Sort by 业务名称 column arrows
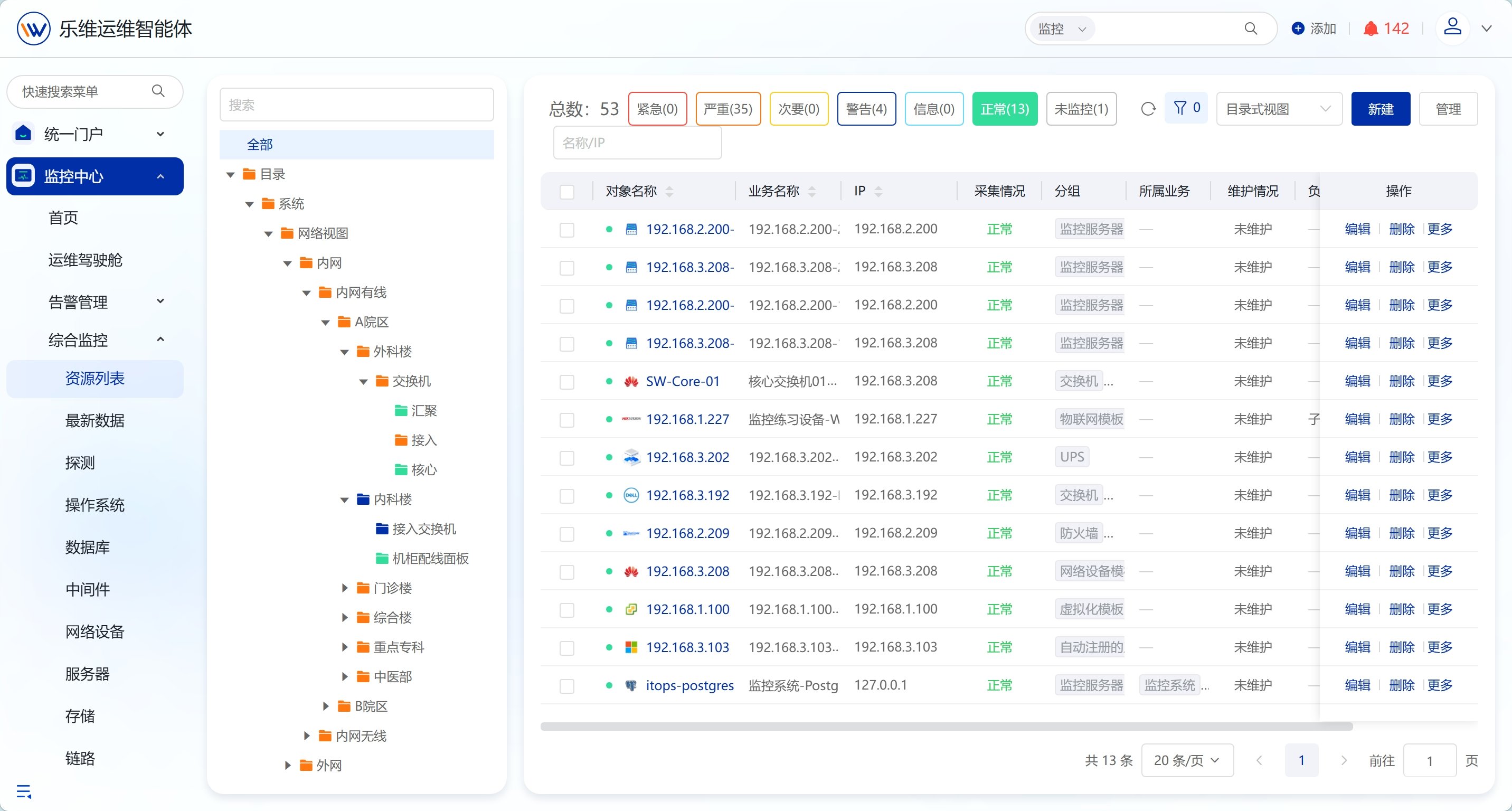Screen dimensions: 1512x811 (812, 191)
